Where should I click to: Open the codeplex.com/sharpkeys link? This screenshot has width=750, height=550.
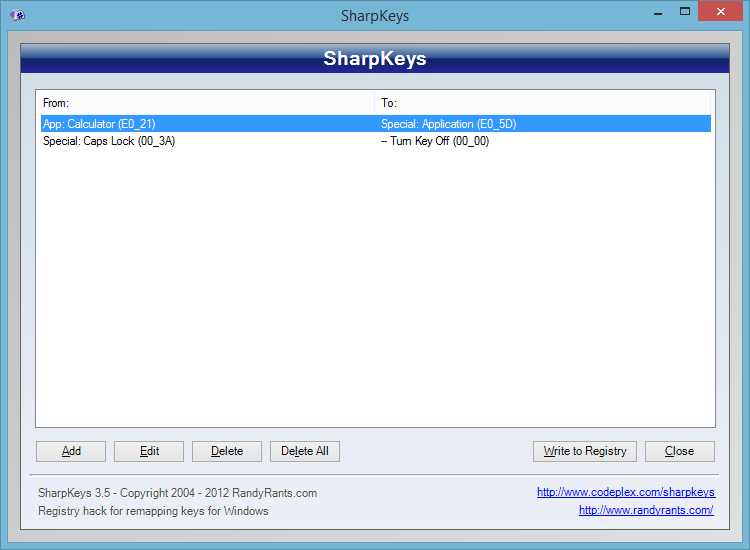pyautogui.click(x=626, y=492)
